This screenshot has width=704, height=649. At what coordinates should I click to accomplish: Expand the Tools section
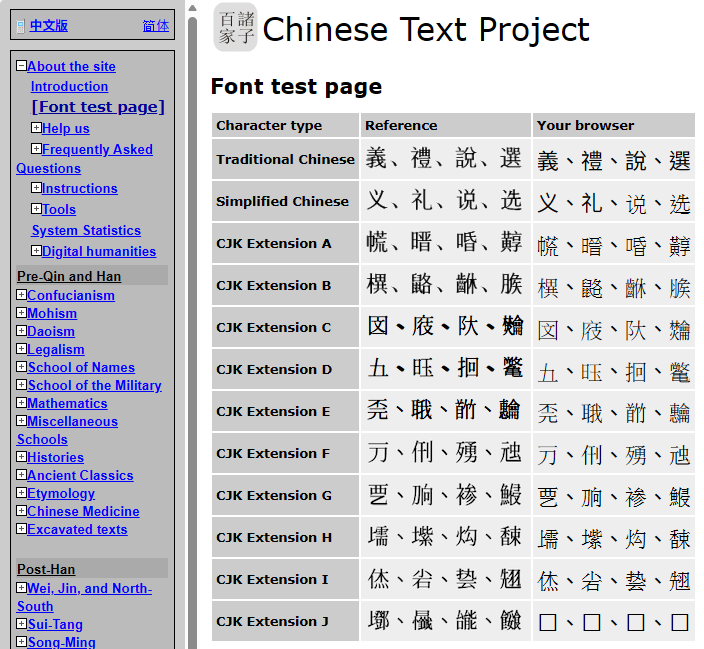tap(36, 208)
